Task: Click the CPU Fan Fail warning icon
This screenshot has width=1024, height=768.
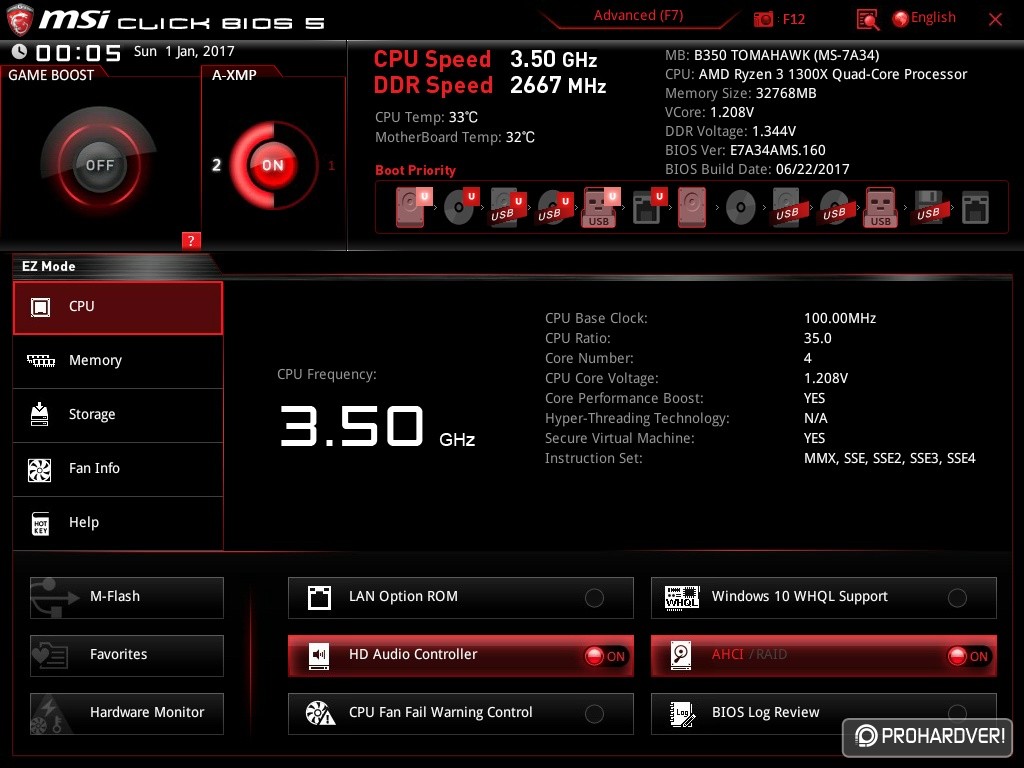Action: [x=320, y=713]
